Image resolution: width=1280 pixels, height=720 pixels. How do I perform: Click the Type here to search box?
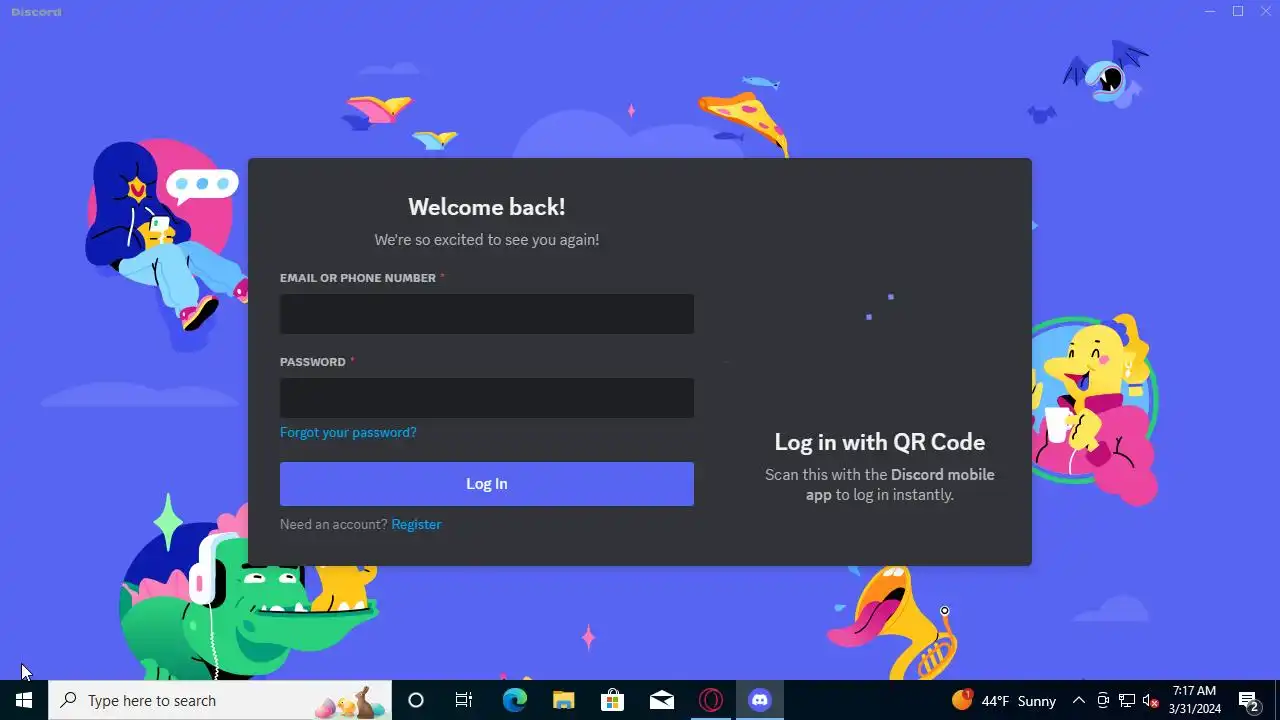click(x=220, y=700)
